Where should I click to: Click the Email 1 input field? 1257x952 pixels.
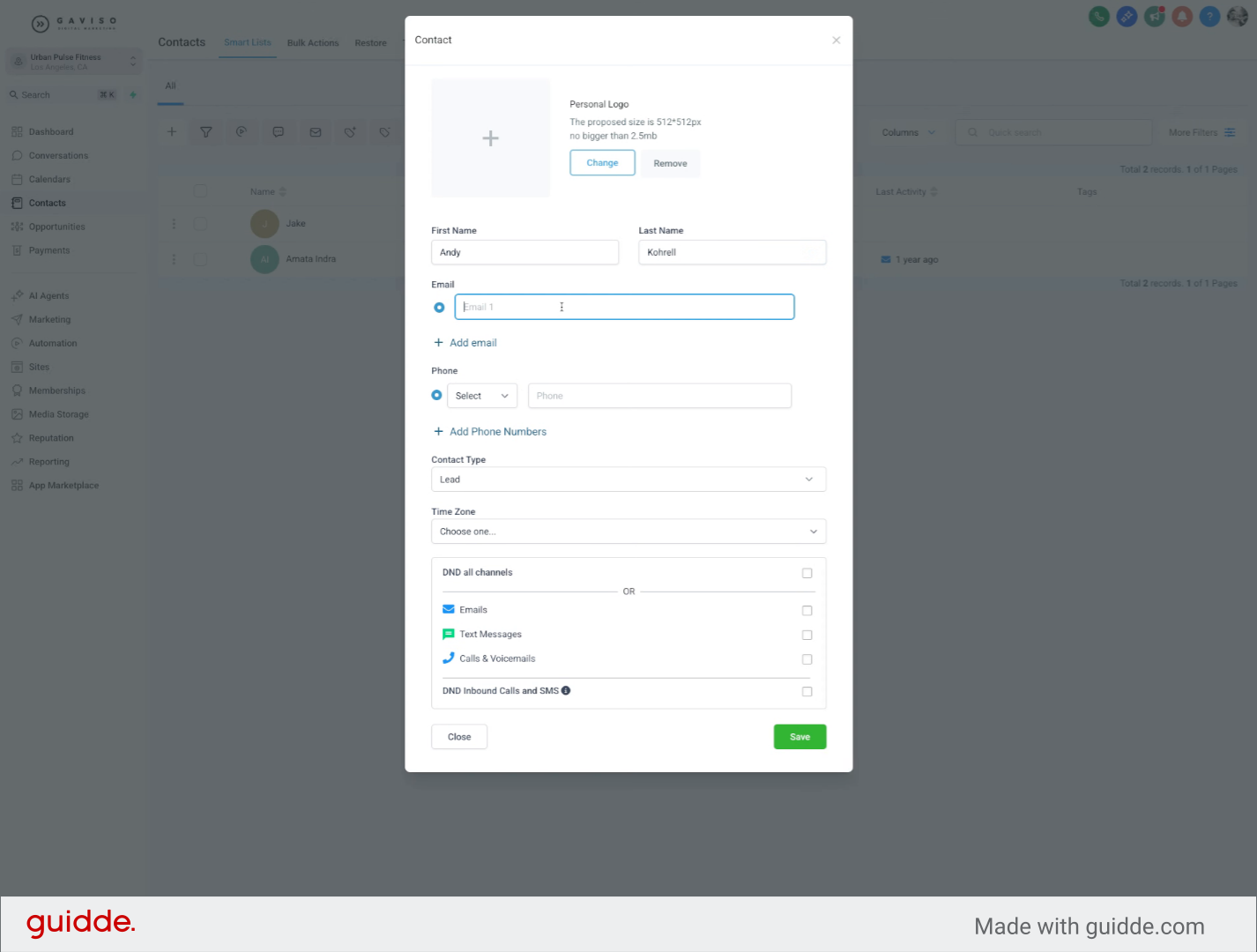coord(624,307)
